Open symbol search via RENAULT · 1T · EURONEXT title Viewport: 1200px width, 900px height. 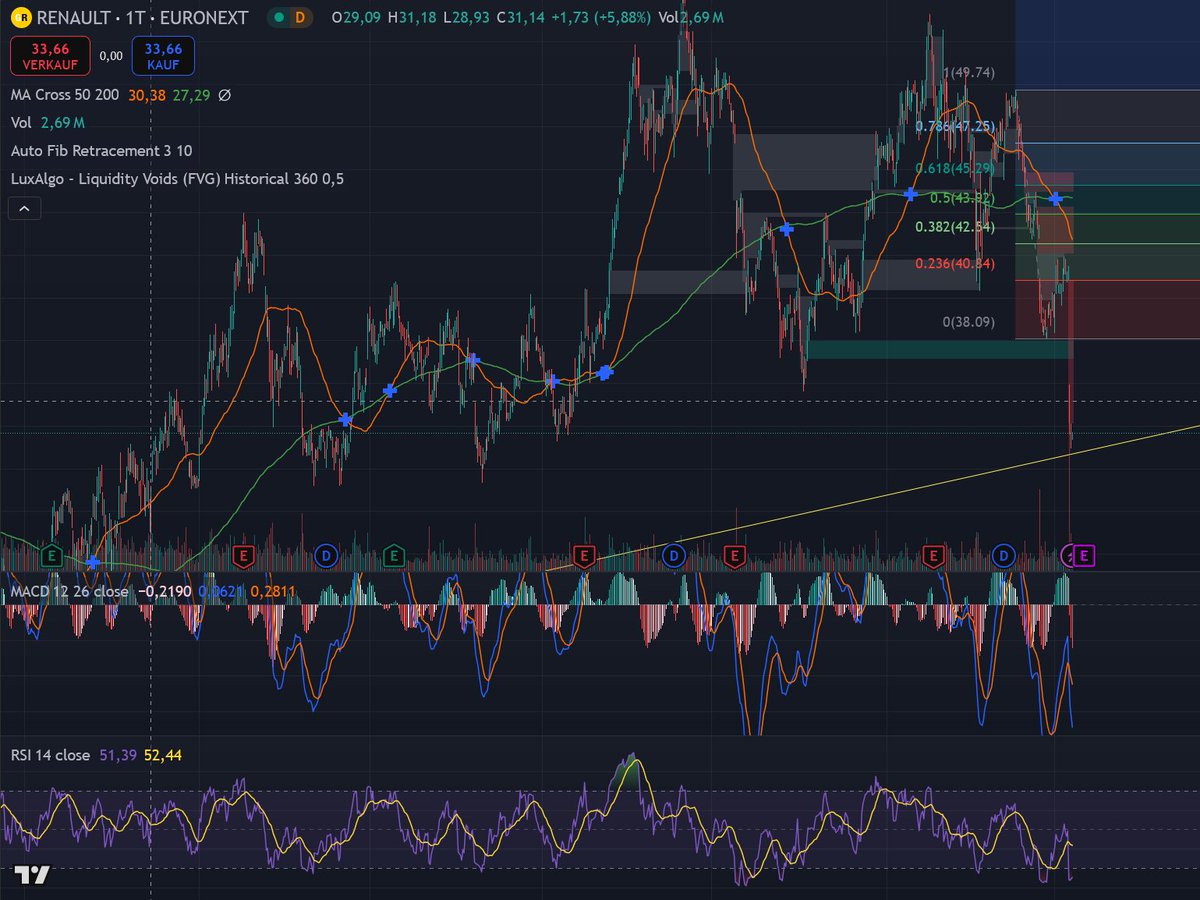pyautogui.click(x=142, y=18)
